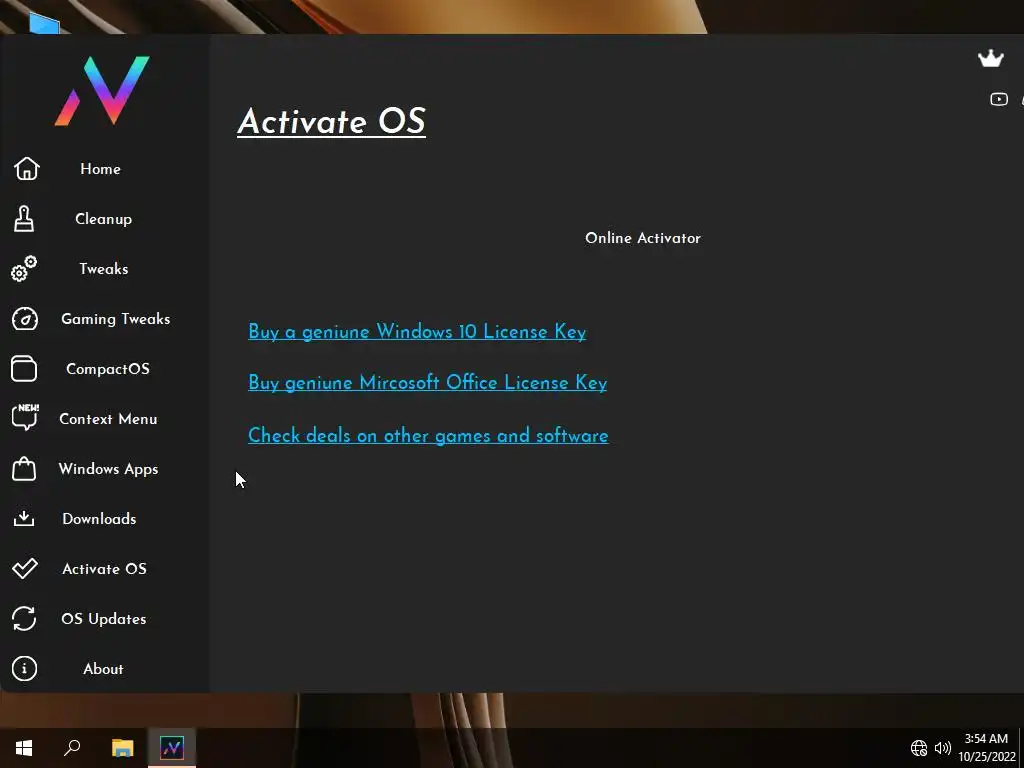Click the taskbar search magnifier
The image size is (1024, 768).
pyautogui.click(x=72, y=747)
